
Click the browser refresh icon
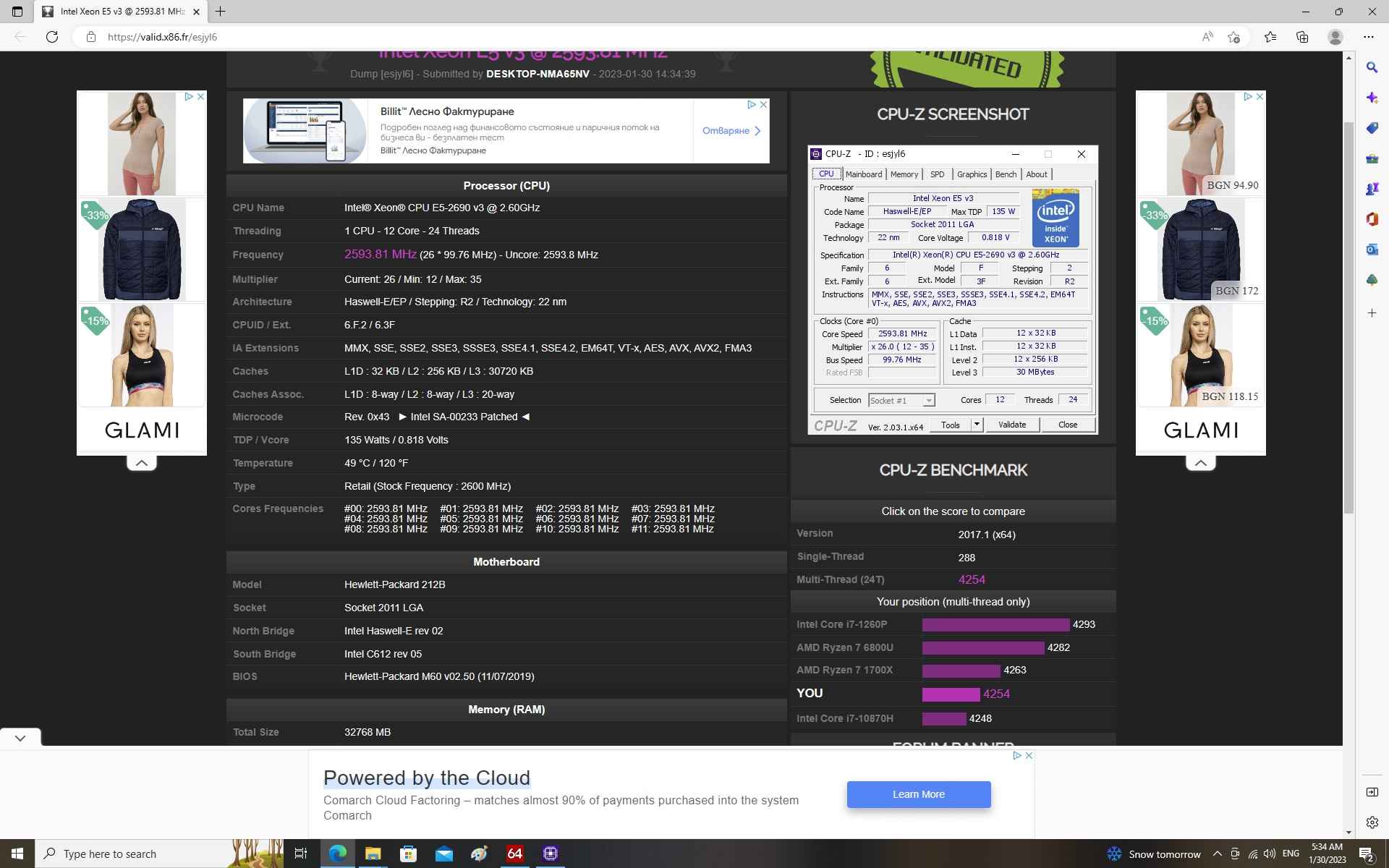tap(52, 37)
